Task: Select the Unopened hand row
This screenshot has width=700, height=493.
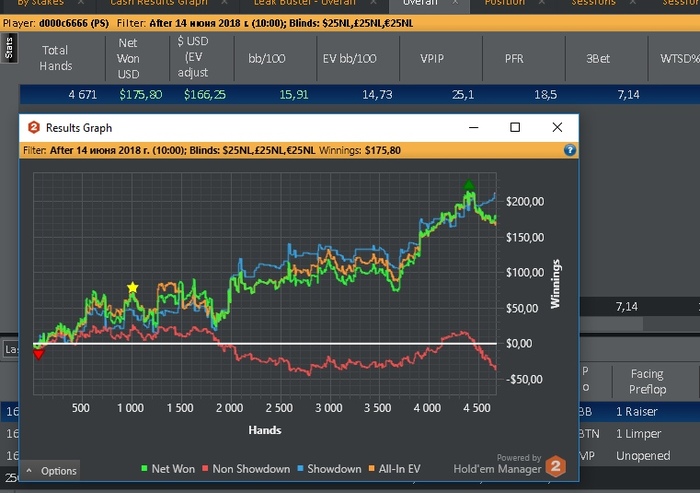Action: pyautogui.click(x=643, y=455)
